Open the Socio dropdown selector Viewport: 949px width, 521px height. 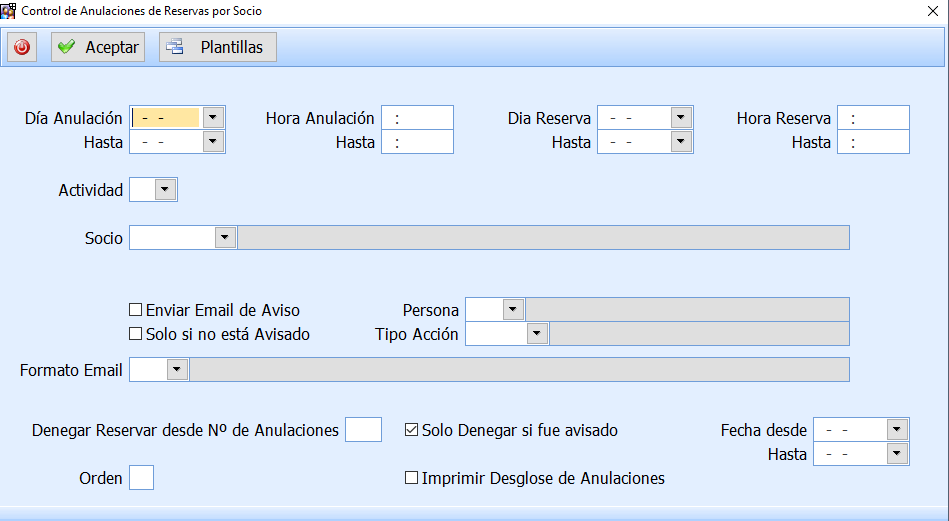click(x=225, y=238)
